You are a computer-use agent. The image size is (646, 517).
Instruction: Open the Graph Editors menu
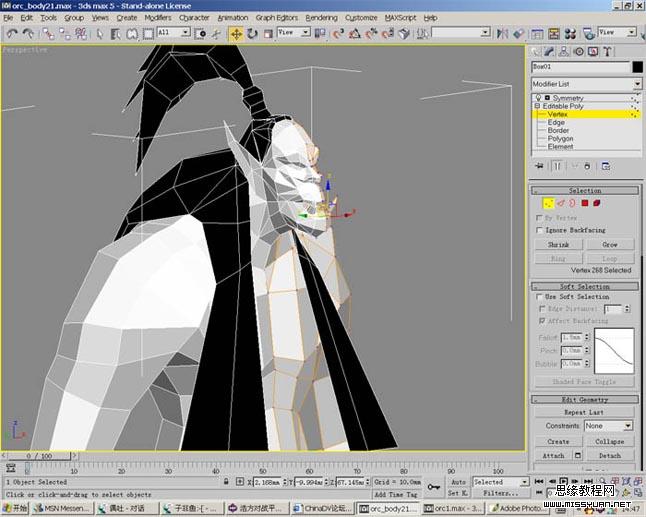(x=276, y=18)
